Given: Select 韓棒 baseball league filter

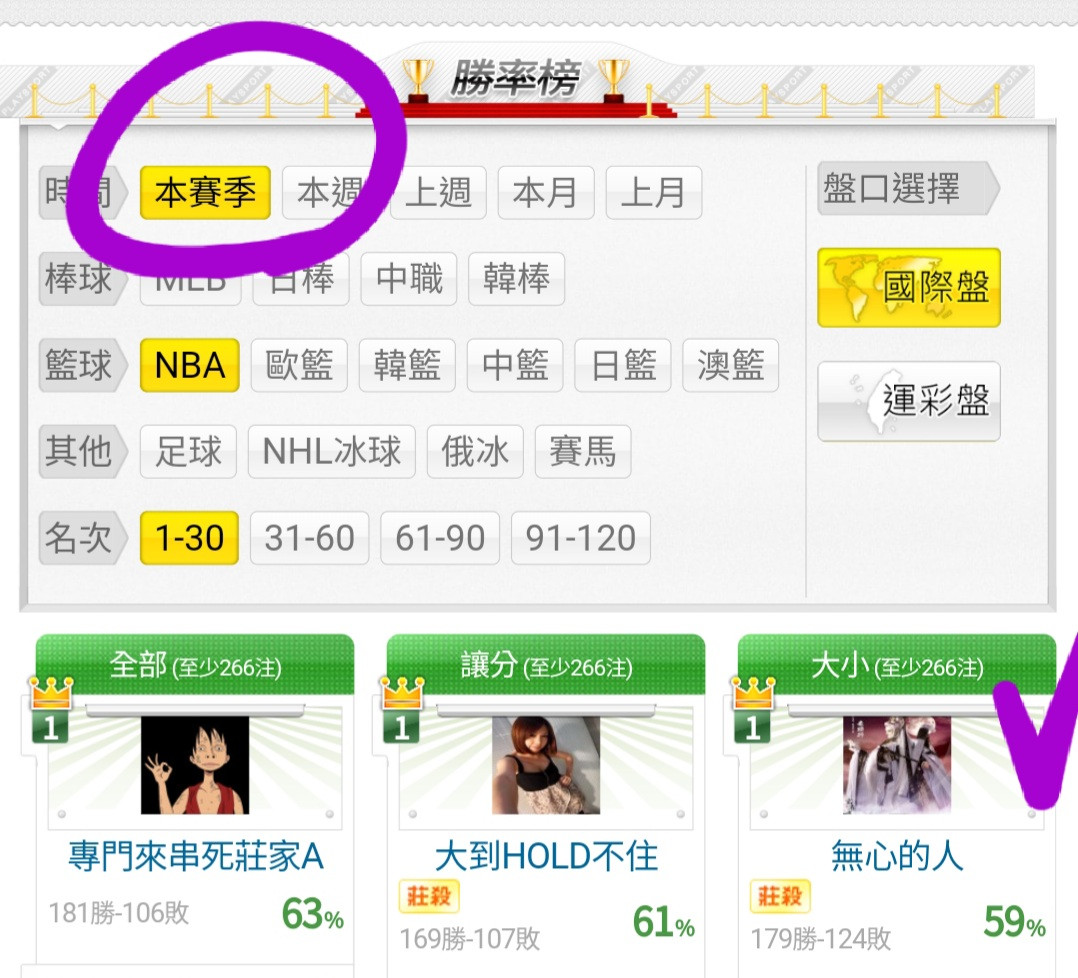Looking at the screenshot, I should pos(516,279).
